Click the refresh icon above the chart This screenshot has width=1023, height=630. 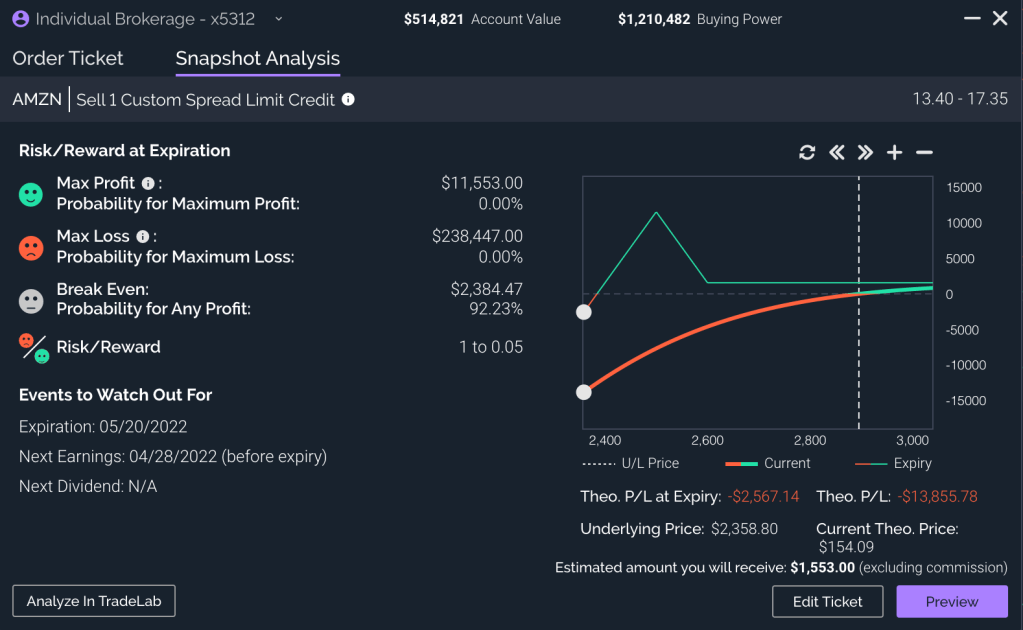pos(807,152)
